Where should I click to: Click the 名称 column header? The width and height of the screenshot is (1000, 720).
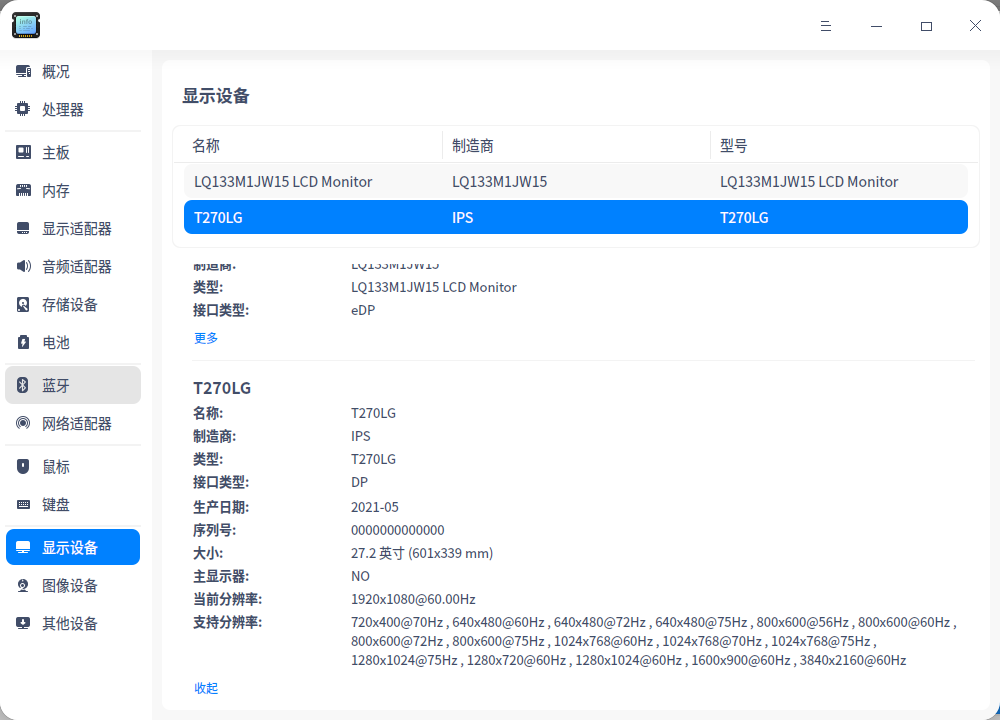(x=206, y=146)
